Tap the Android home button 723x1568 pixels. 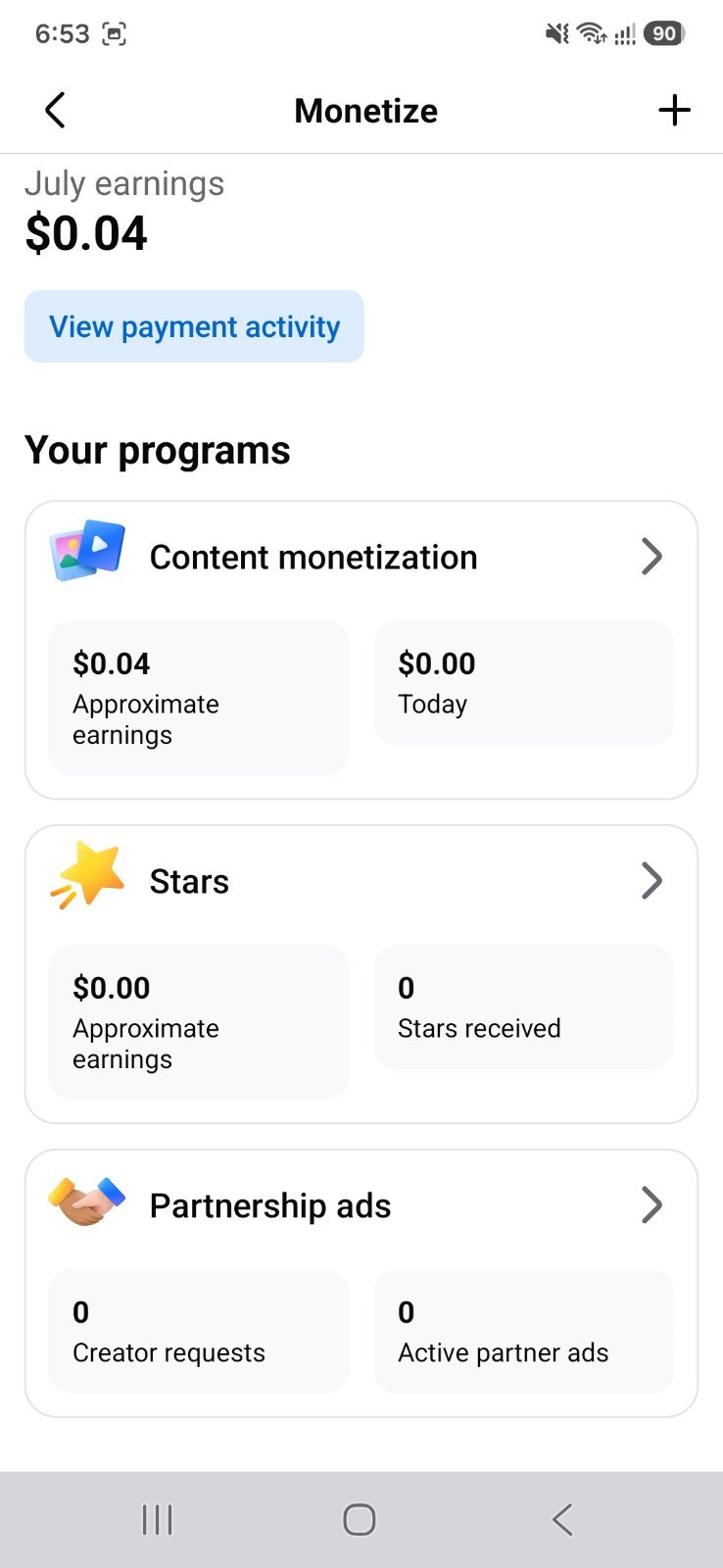click(360, 1520)
